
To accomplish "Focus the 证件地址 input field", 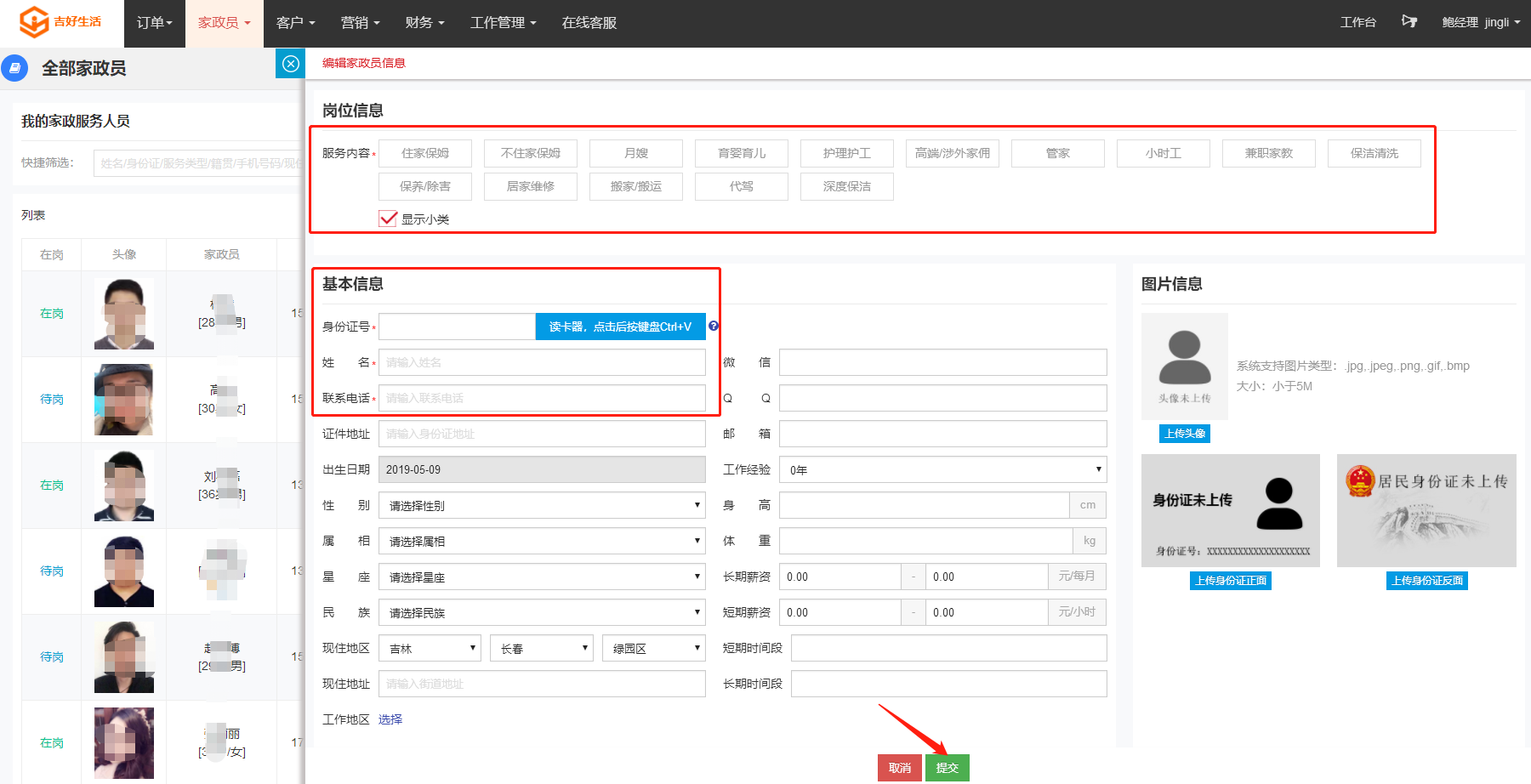I will (x=542, y=434).
